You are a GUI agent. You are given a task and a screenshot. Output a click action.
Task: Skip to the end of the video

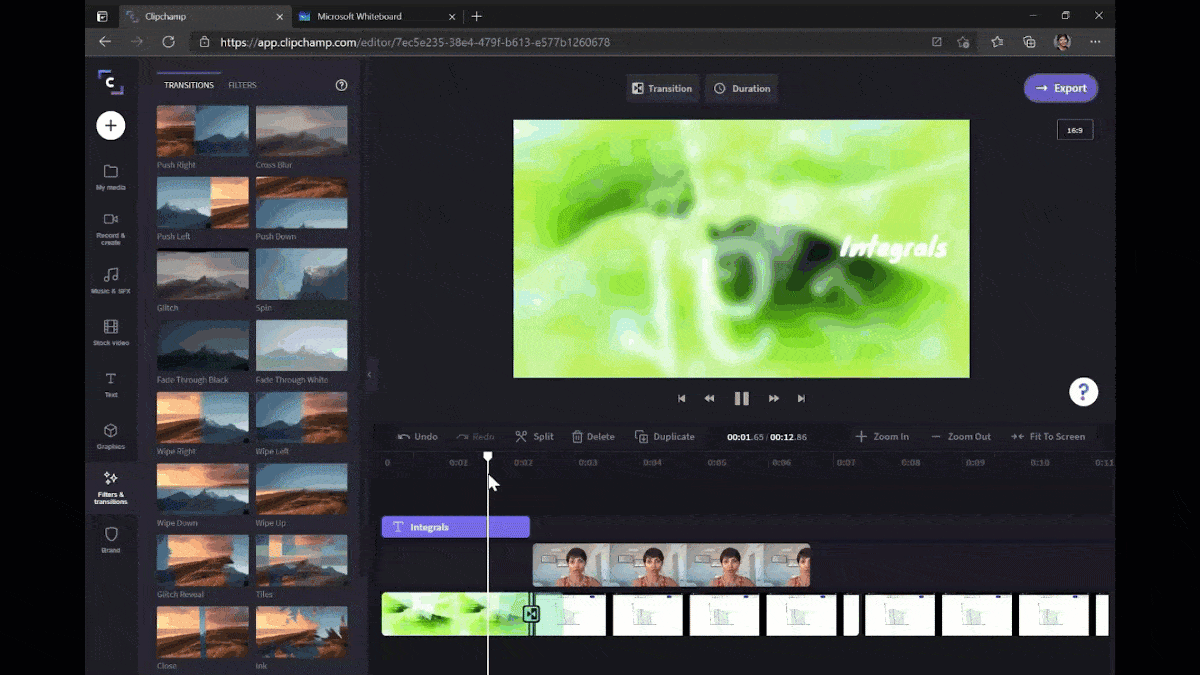point(801,398)
